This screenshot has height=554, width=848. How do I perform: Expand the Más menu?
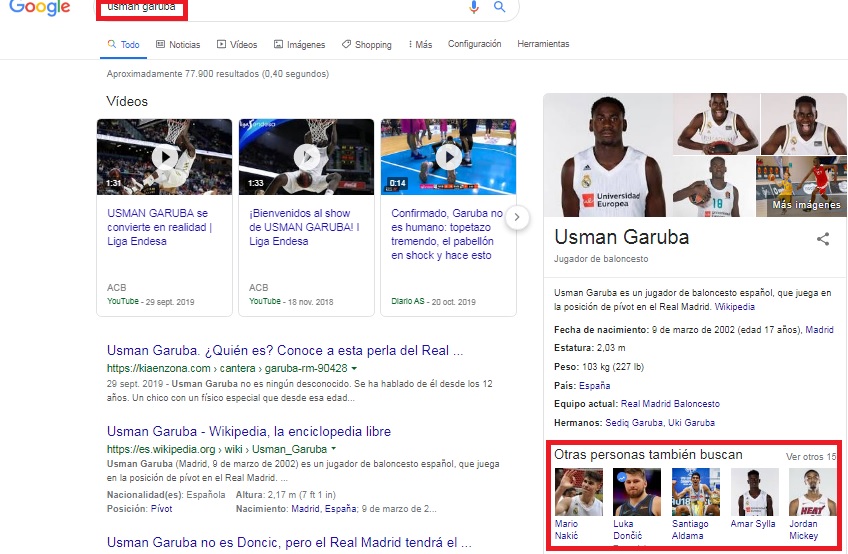click(x=420, y=44)
